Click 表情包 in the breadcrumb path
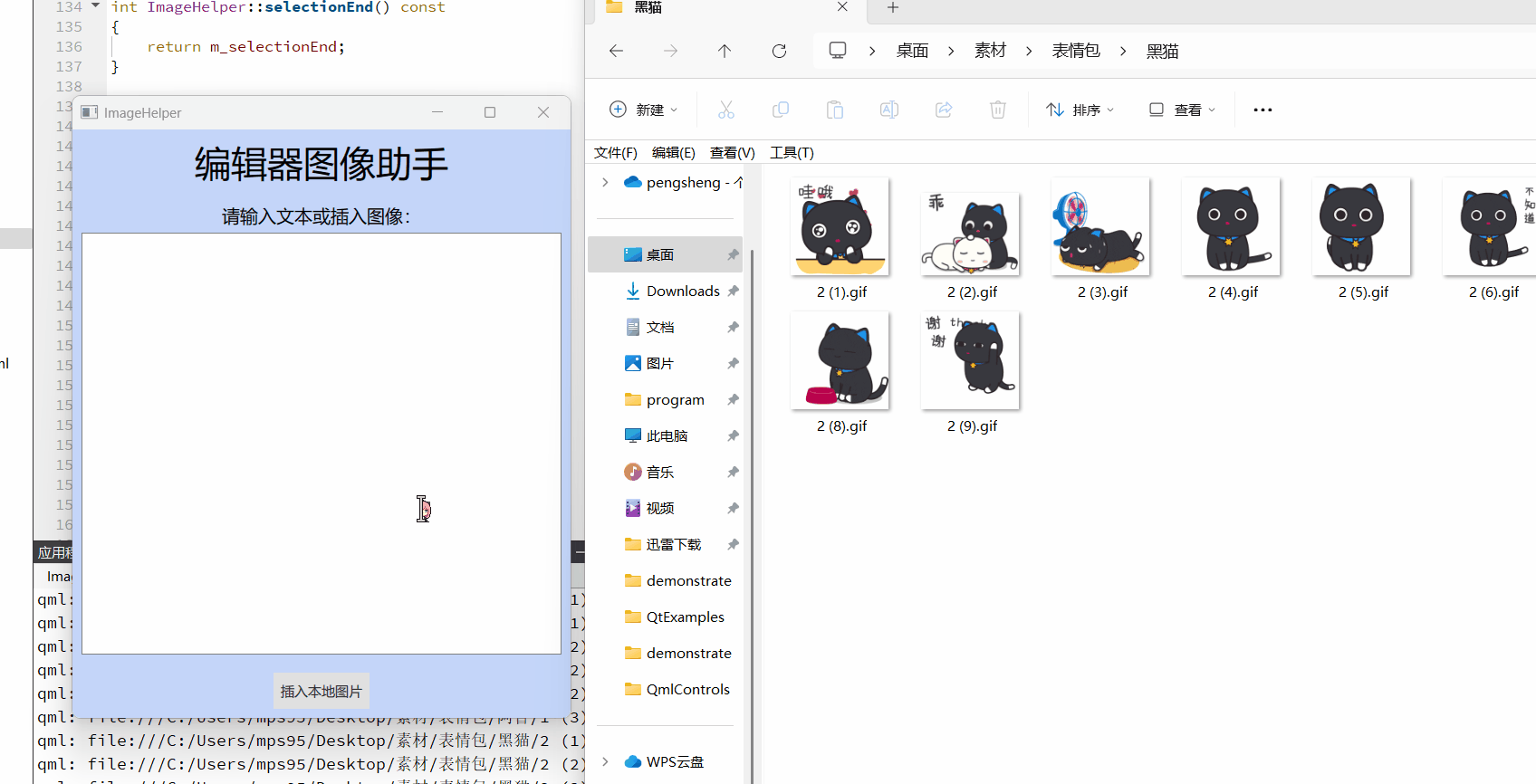 point(1076,51)
